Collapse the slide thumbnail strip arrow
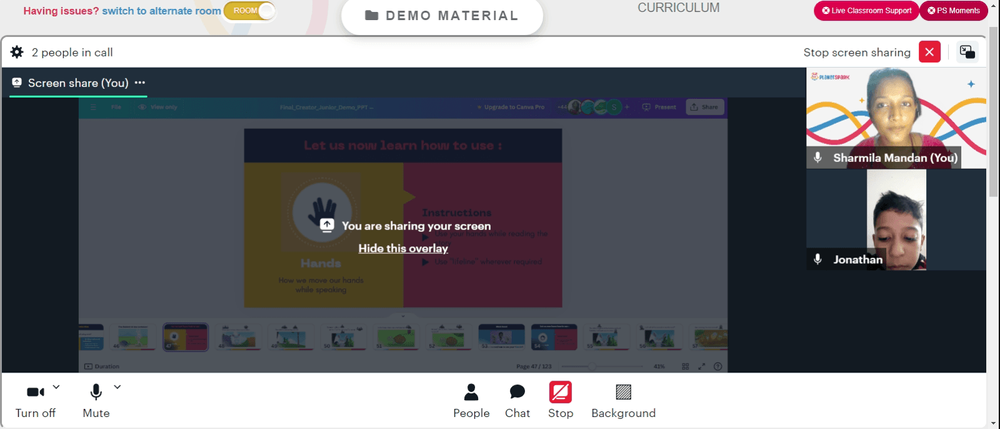This screenshot has width=1000, height=429. 403,316
